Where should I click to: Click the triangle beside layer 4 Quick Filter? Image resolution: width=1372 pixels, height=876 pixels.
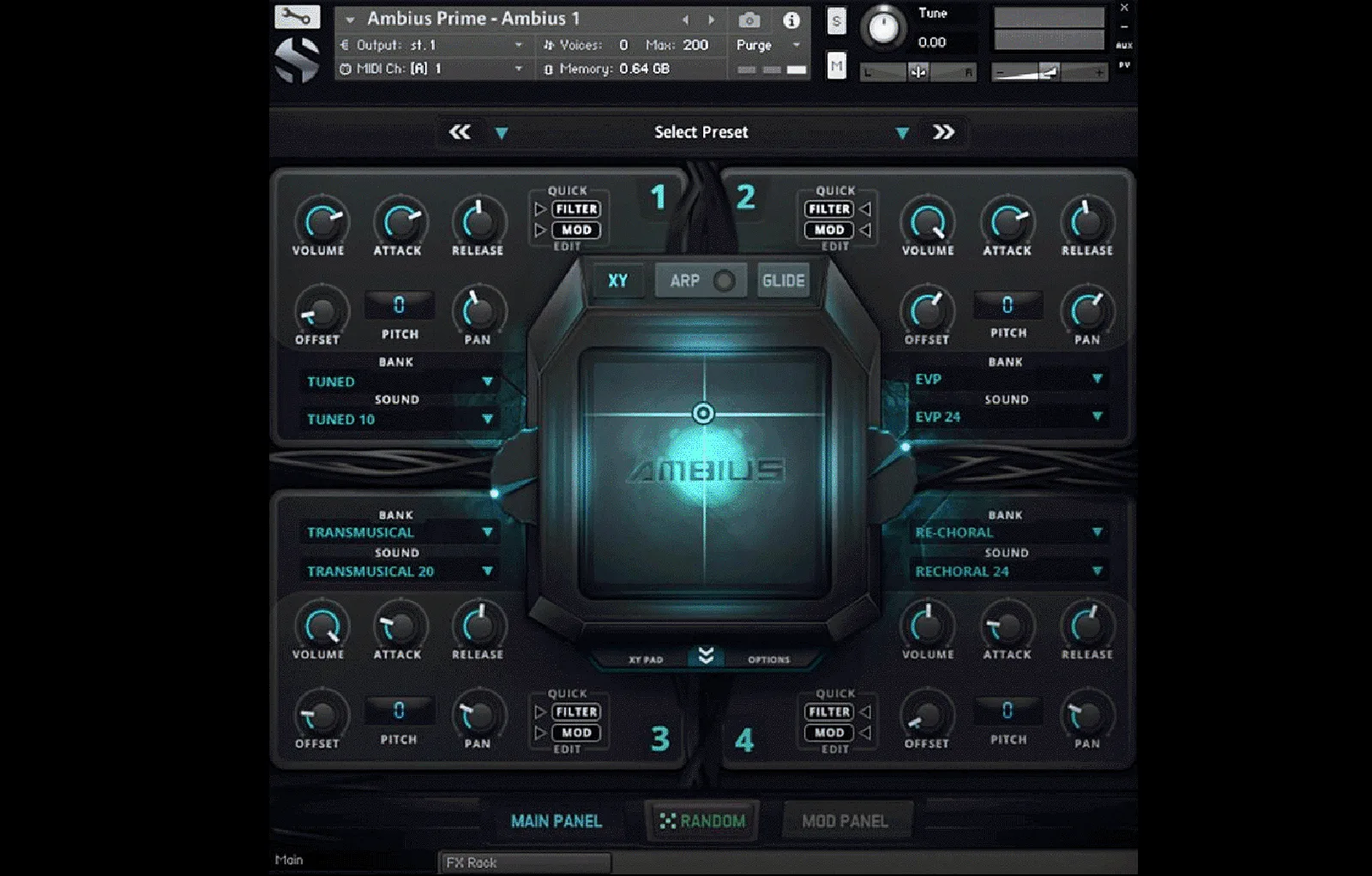coord(865,712)
